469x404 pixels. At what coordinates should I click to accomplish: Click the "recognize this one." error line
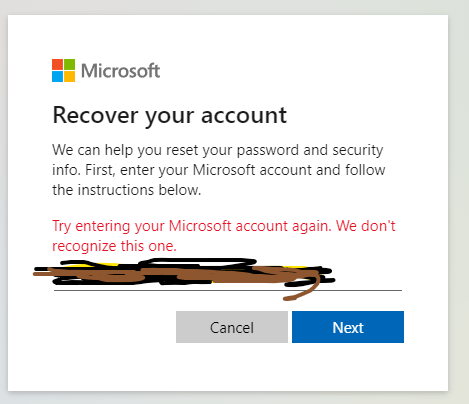pos(114,246)
